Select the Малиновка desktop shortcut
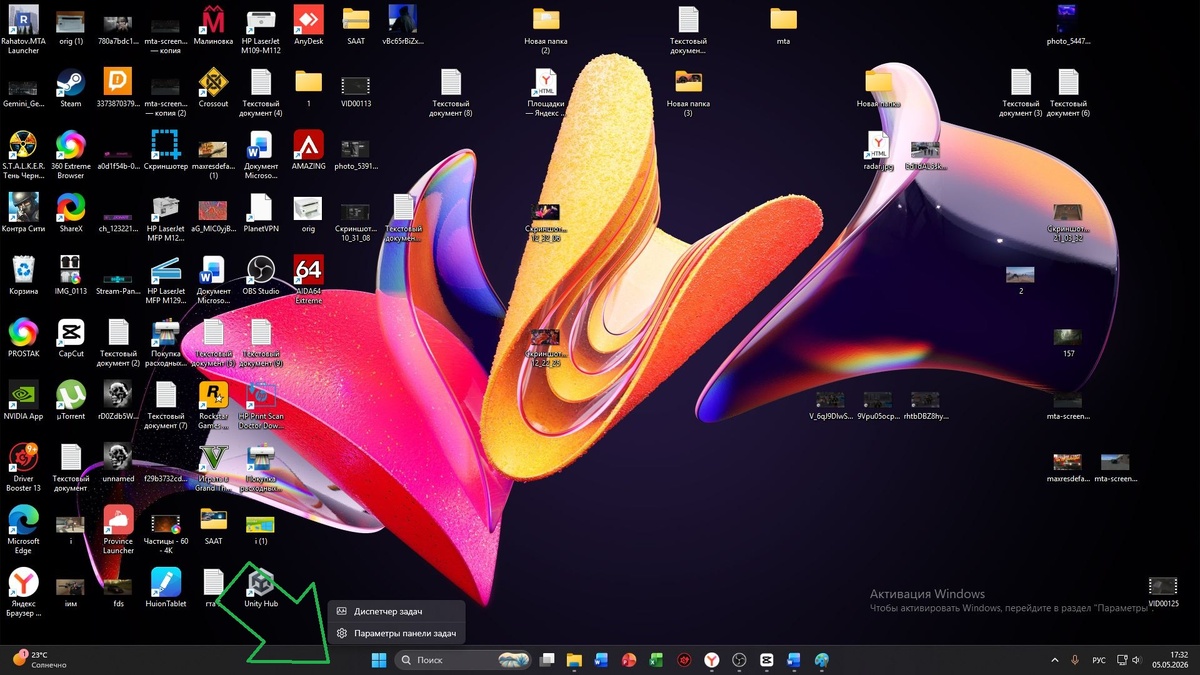Screen dimensions: 1200x675 213,26
